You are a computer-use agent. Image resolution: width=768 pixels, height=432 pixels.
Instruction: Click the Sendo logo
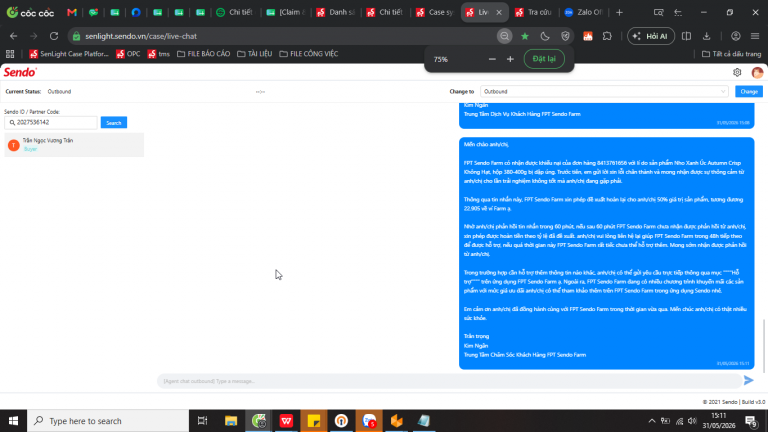pos(20,72)
